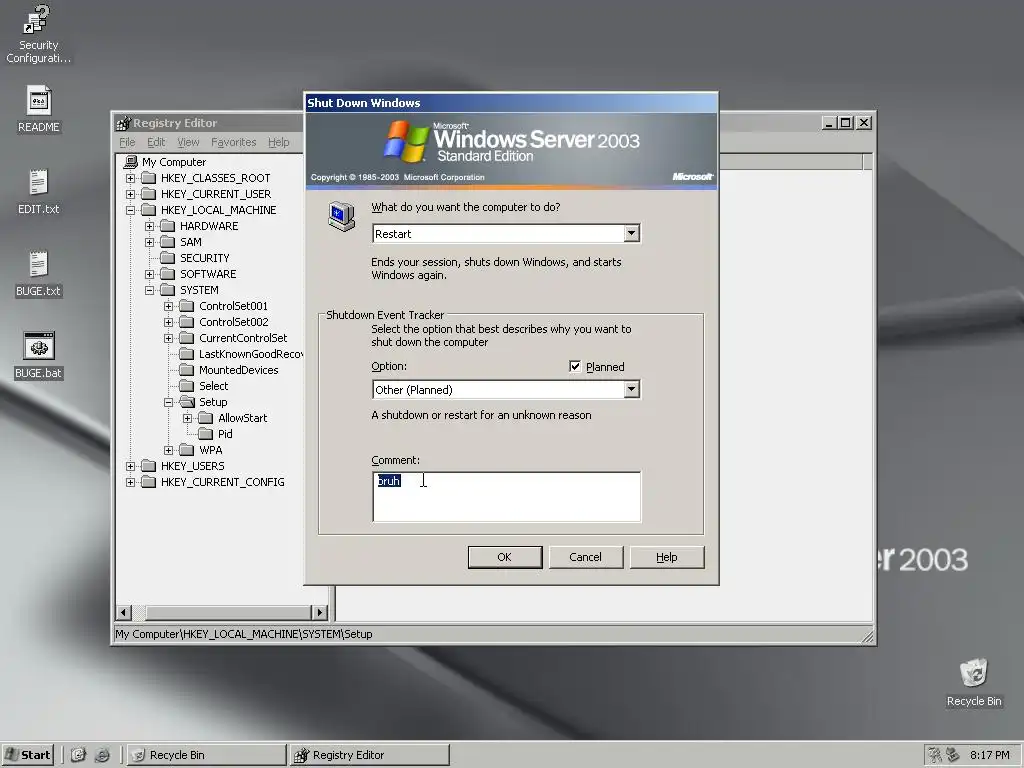Open the Start menu

[28, 755]
